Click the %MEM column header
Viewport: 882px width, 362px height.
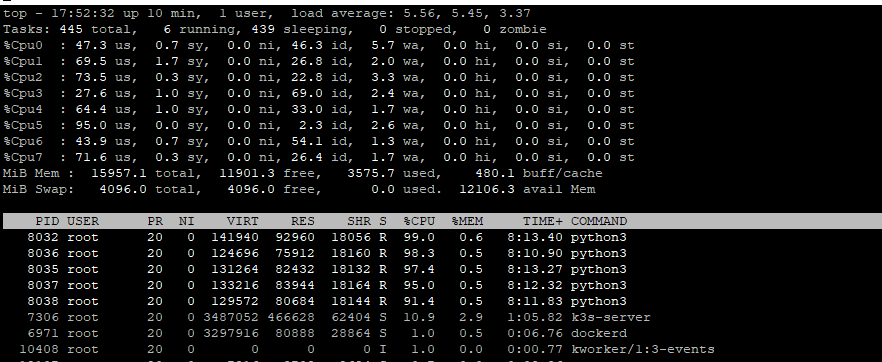(467, 221)
